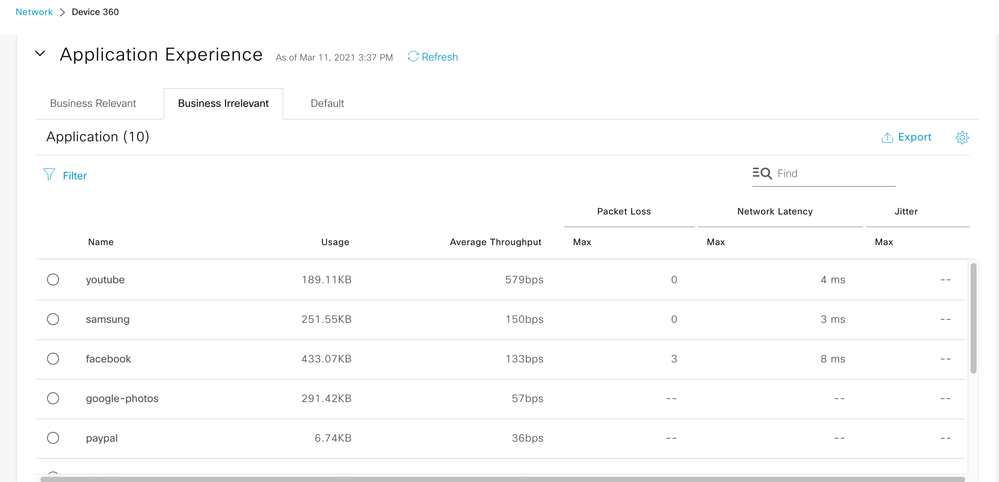Viewport: 999px width, 482px height.
Task: Click the 3 ms latency value
Action: [833, 320]
